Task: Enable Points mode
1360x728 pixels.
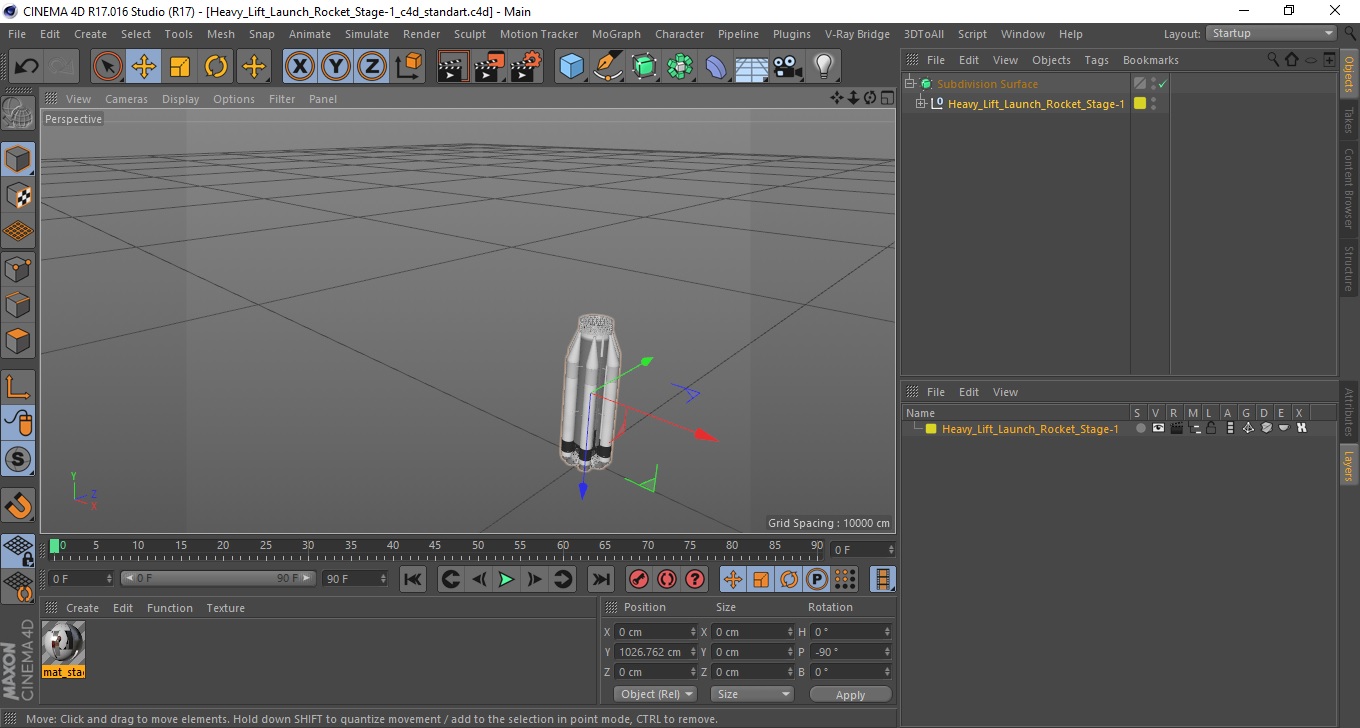Action: [x=18, y=268]
